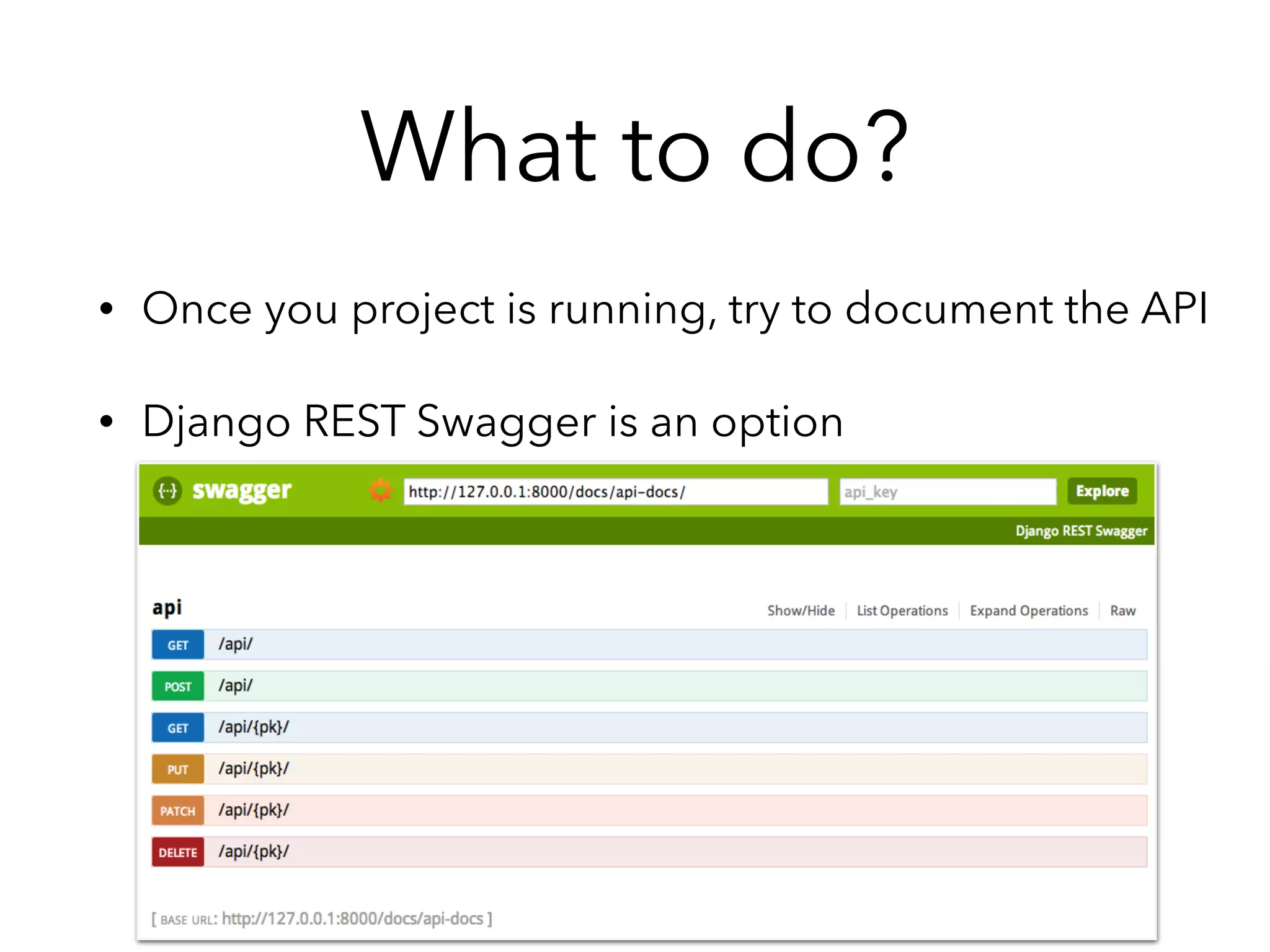Click the GET badge for /api/{pk}/
Screen dimensions: 1270x952
(x=178, y=728)
